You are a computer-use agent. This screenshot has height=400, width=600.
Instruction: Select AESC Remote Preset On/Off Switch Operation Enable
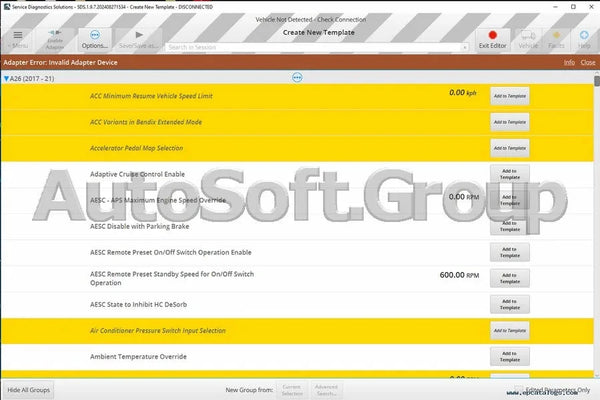click(297, 253)
